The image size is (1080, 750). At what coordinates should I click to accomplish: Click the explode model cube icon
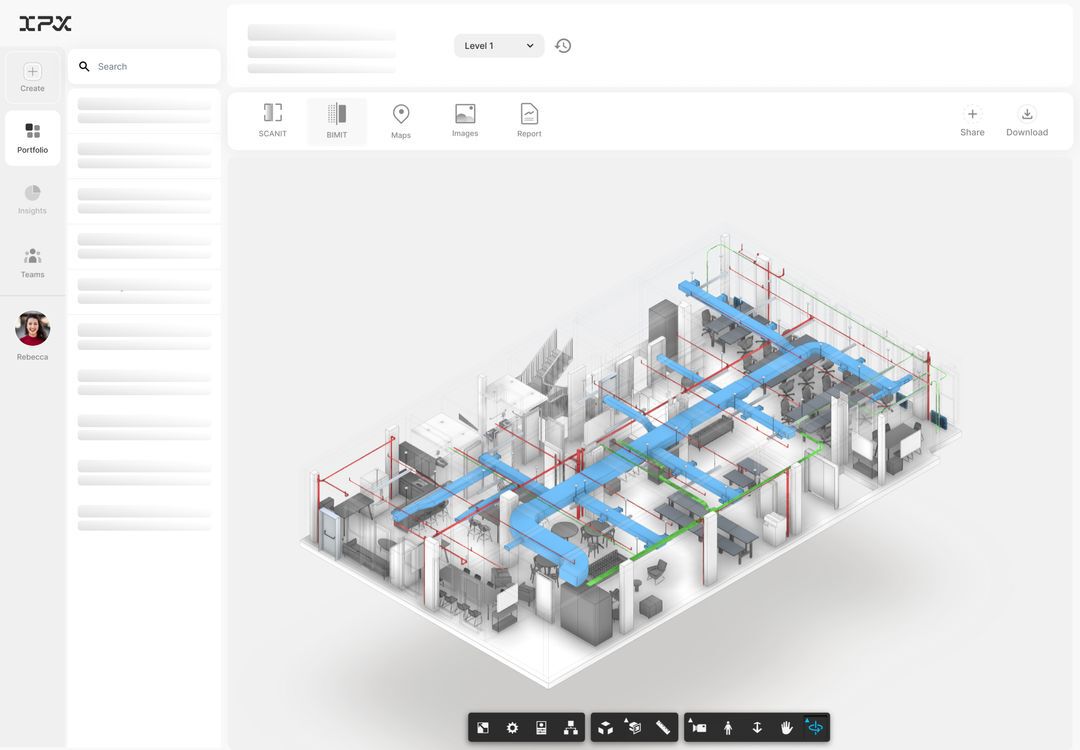click(605, 728)
